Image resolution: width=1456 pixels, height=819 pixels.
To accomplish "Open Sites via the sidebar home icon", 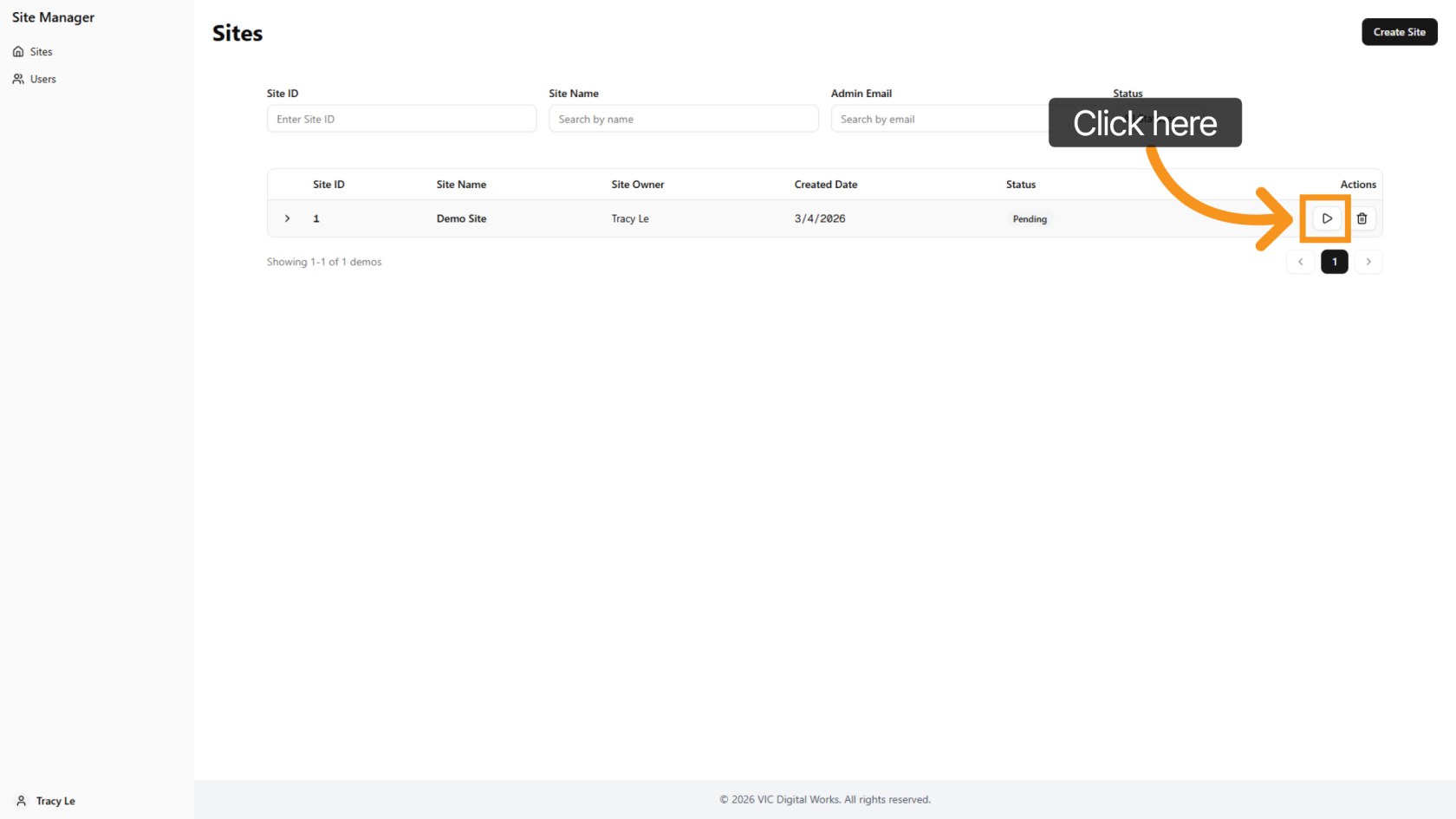I will pyautogui.click(x=18, y=52).
